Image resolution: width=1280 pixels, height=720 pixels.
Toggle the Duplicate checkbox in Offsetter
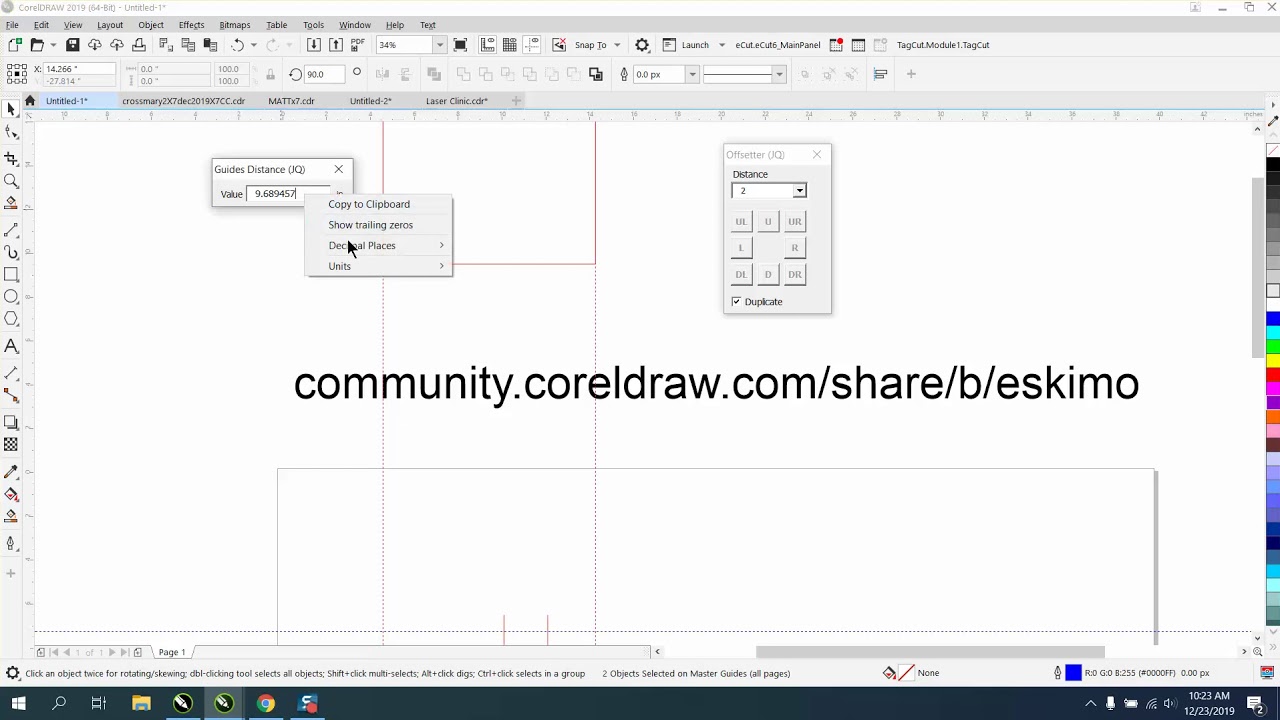coord(737,301)
